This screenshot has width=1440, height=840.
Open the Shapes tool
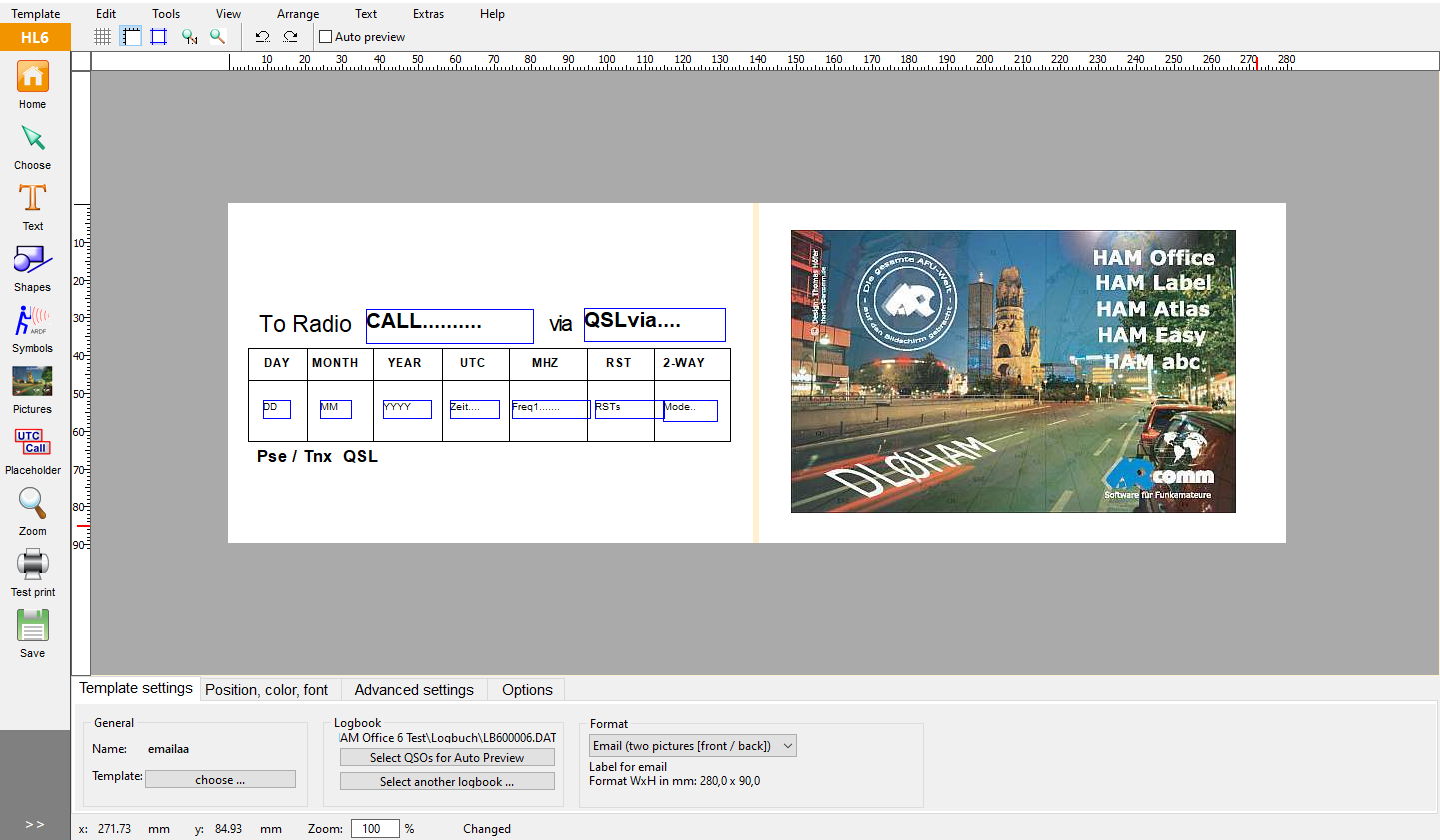(x=32, y=269)
